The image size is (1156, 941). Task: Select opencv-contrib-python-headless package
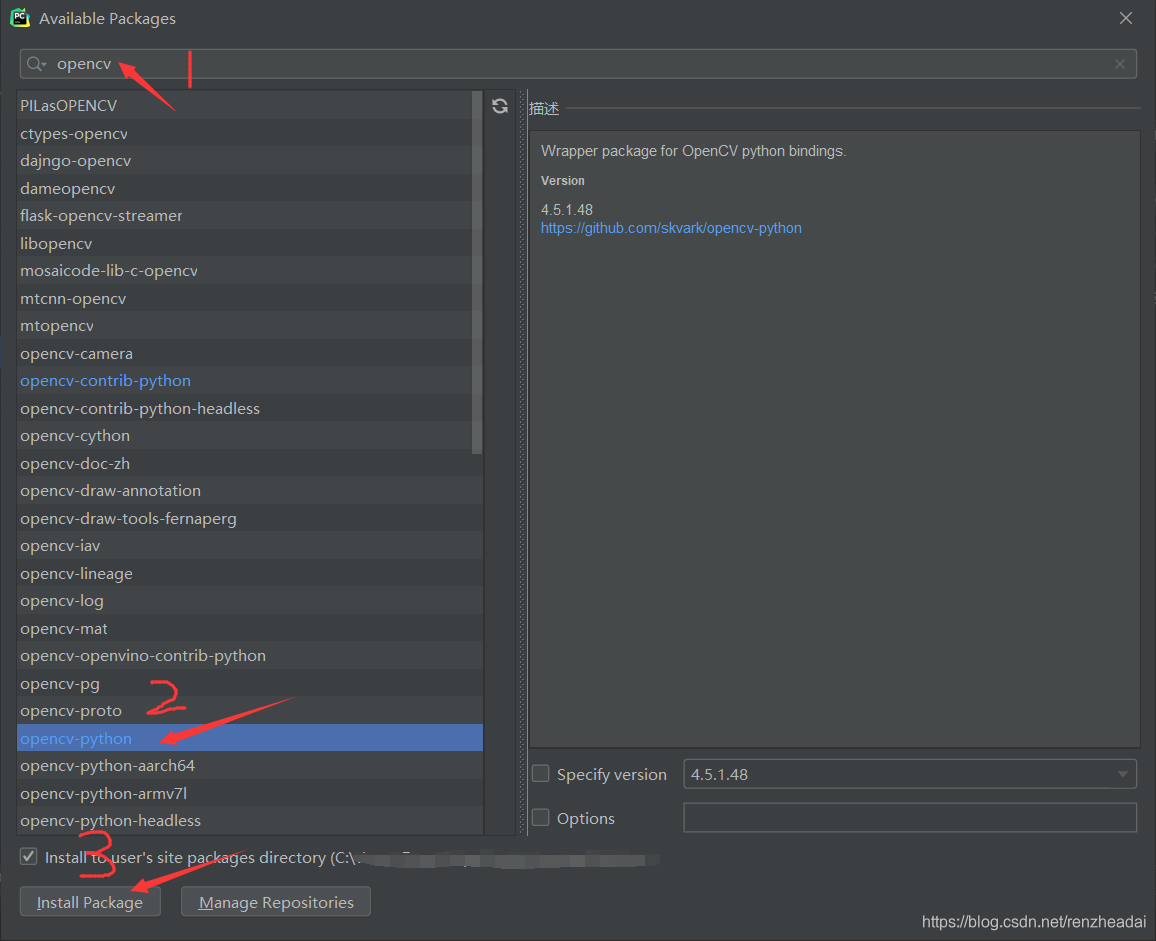tap(250, 409)
